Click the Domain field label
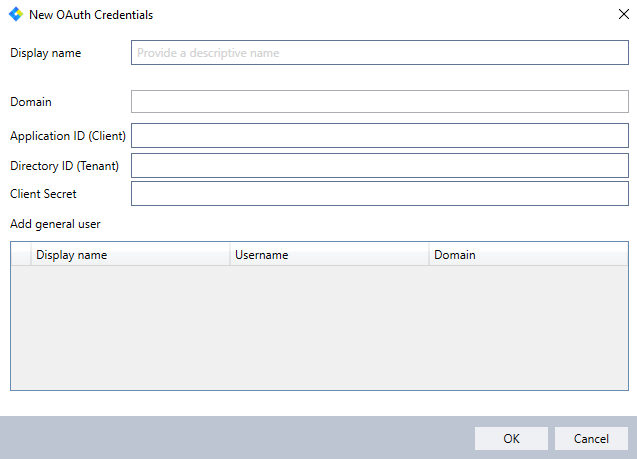This screenshot has width=637, height=459. (31, 102)
